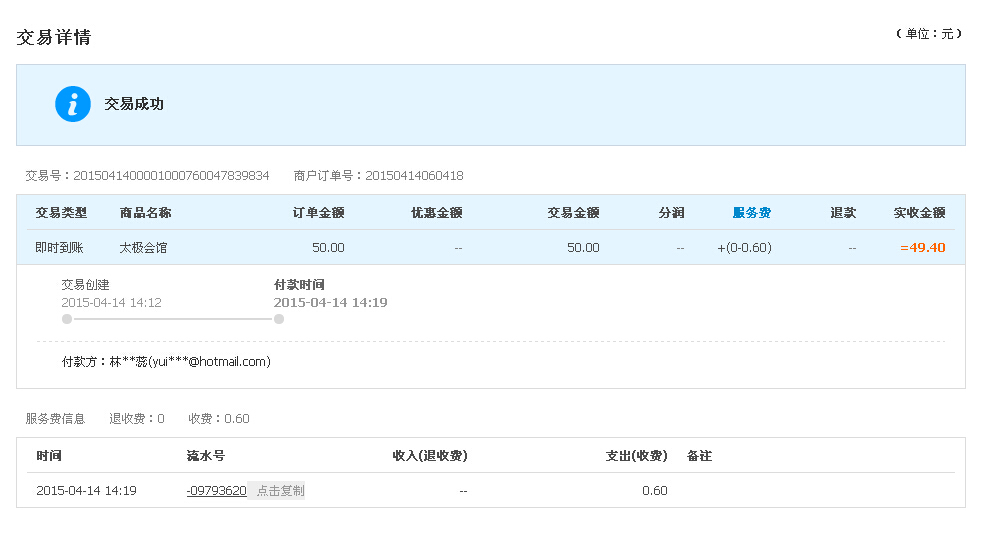Select the 交易创建 timeline start dot

[x=67, y=319]
